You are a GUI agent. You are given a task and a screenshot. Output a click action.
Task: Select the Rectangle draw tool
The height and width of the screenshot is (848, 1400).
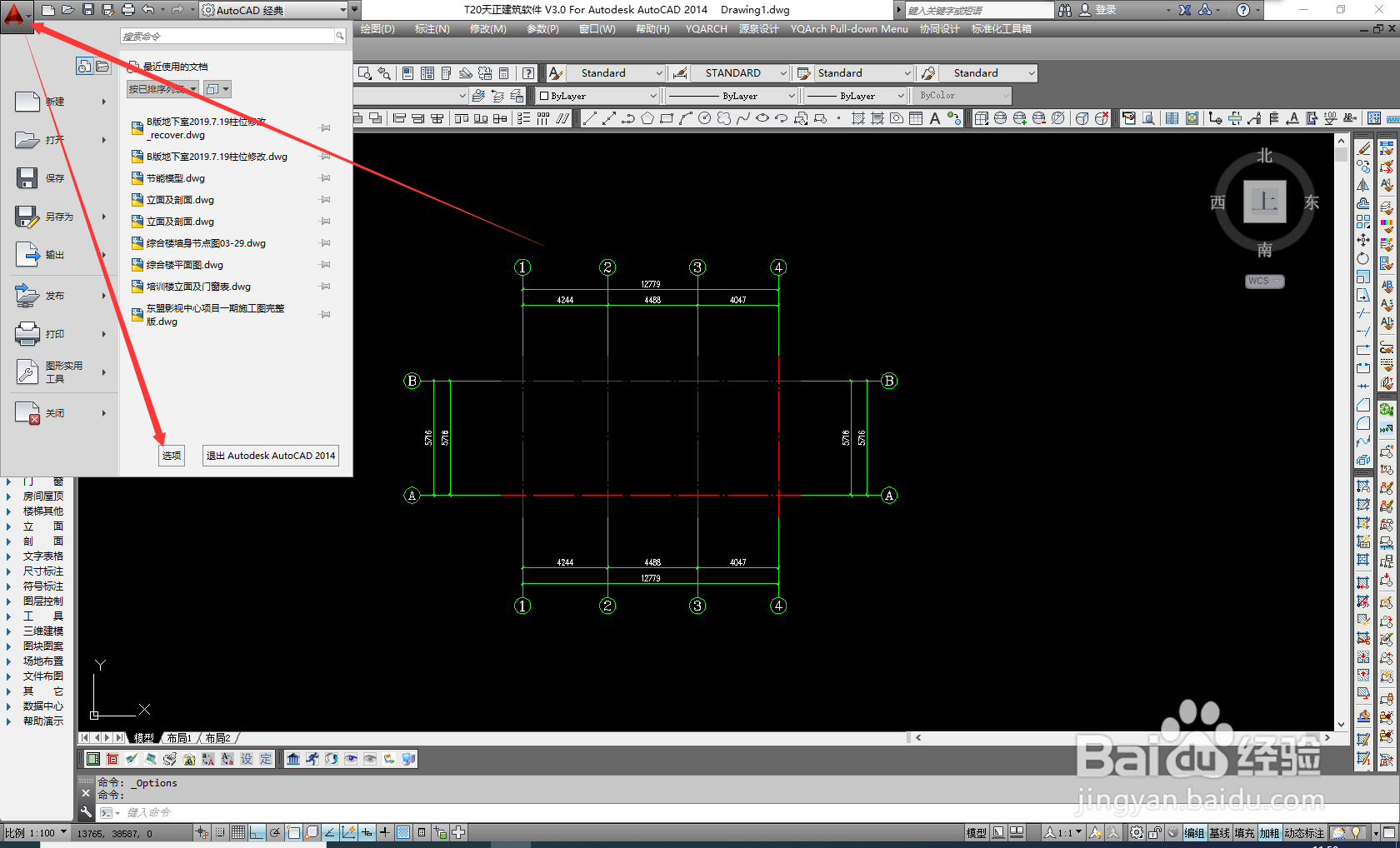click(666, 118)
